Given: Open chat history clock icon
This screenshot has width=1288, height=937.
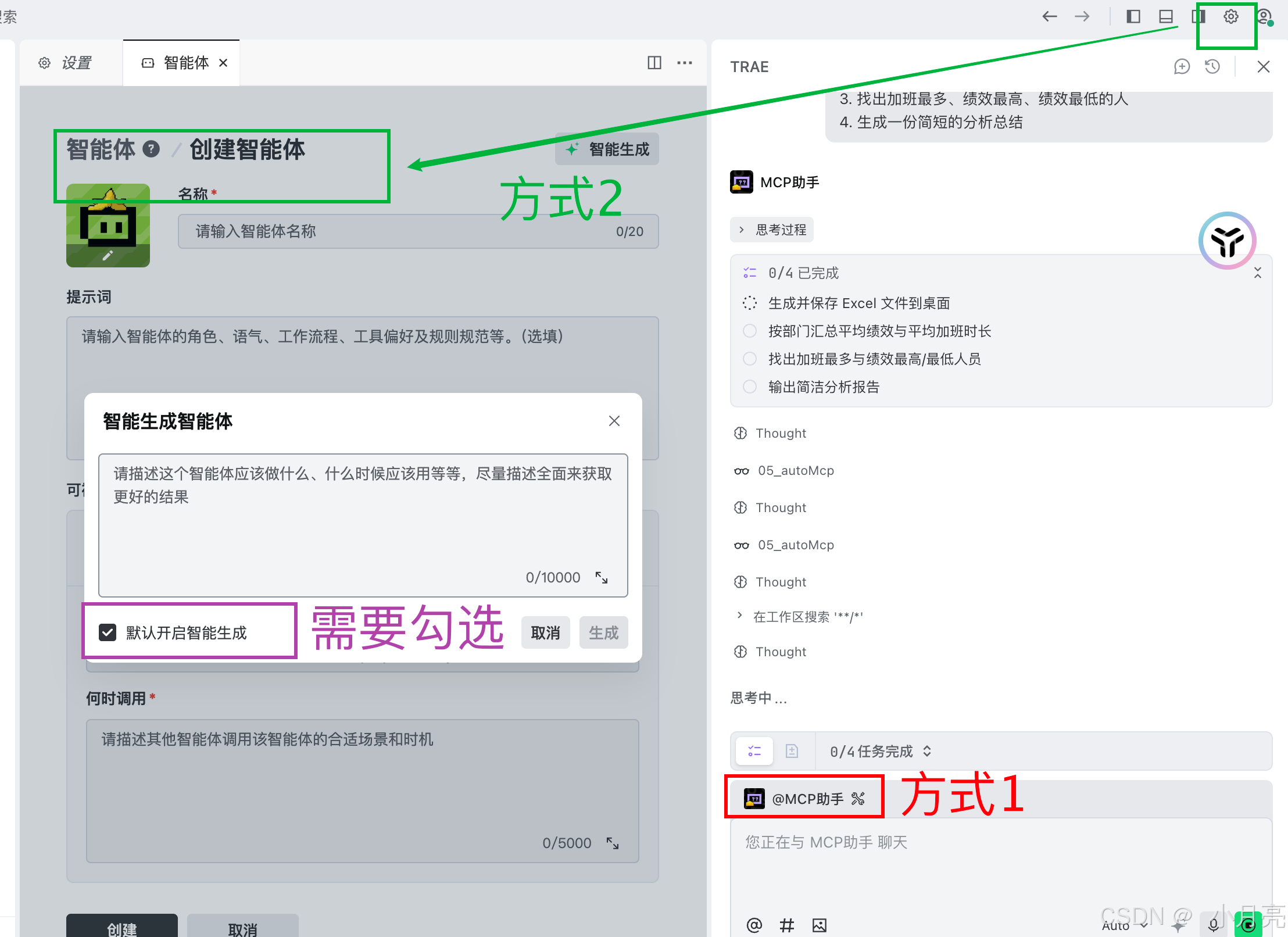Looking at the screenshot, I should pyautogui.click(x=1212, y=67).
